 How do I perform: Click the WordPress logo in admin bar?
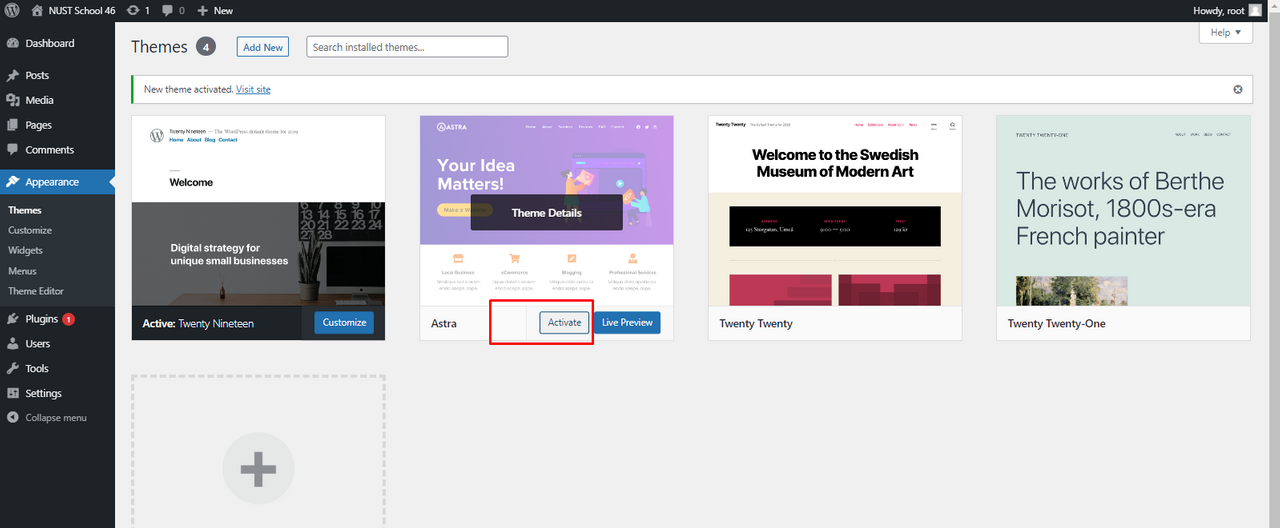click(x=12, y=10)
